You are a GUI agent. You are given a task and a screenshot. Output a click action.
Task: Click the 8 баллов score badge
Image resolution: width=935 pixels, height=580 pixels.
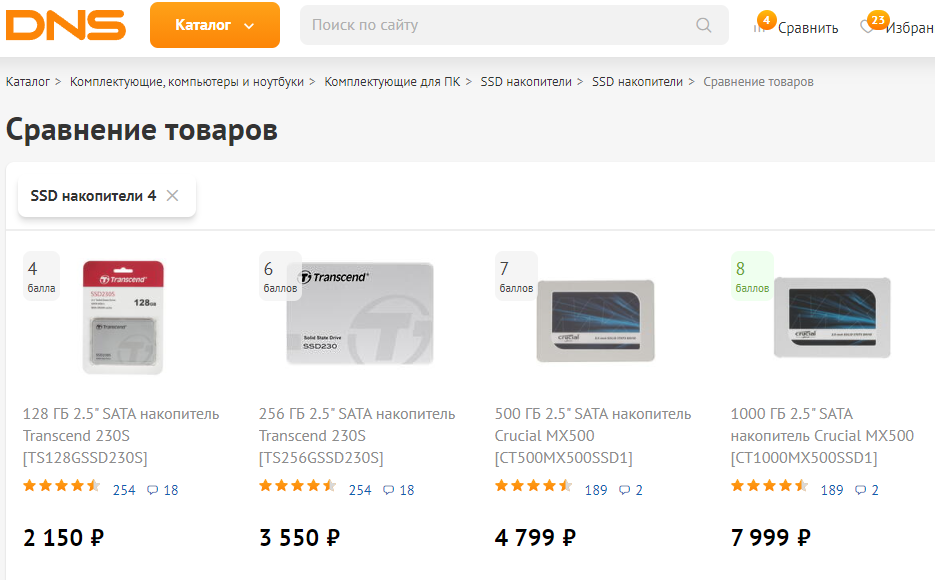pyautogui.click(x=752, y=276)
